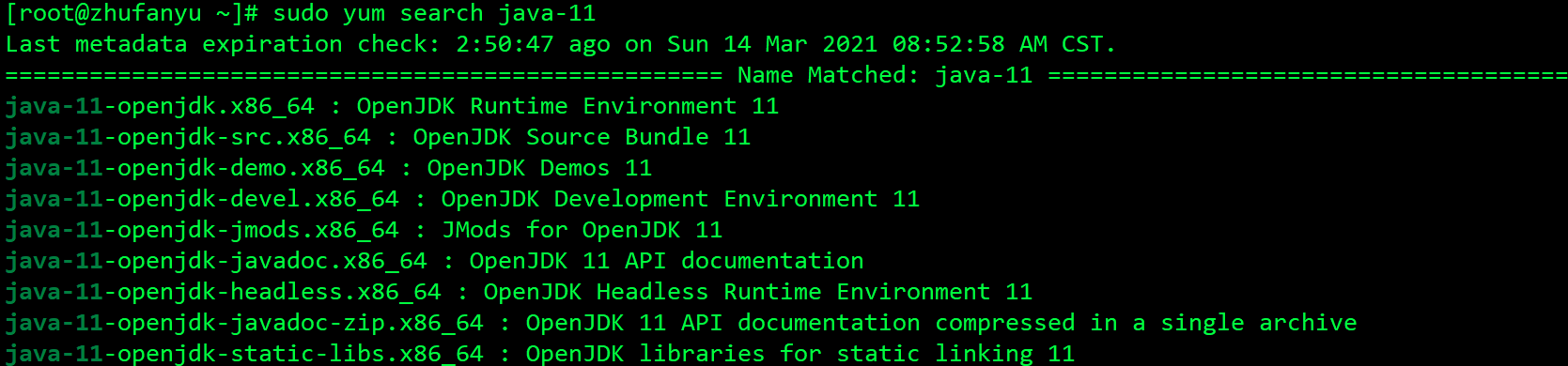Viewport: 1568px width, 366px height.
Task: Select the command 'sudo yum search java-11'
Action: [434, 14]
